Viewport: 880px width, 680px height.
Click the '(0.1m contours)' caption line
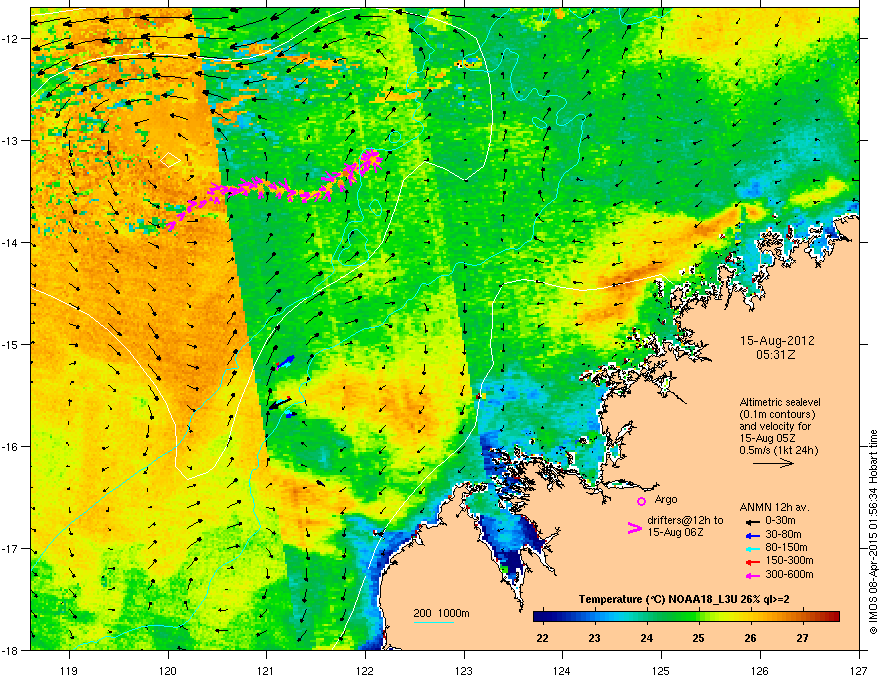point(777,415)
